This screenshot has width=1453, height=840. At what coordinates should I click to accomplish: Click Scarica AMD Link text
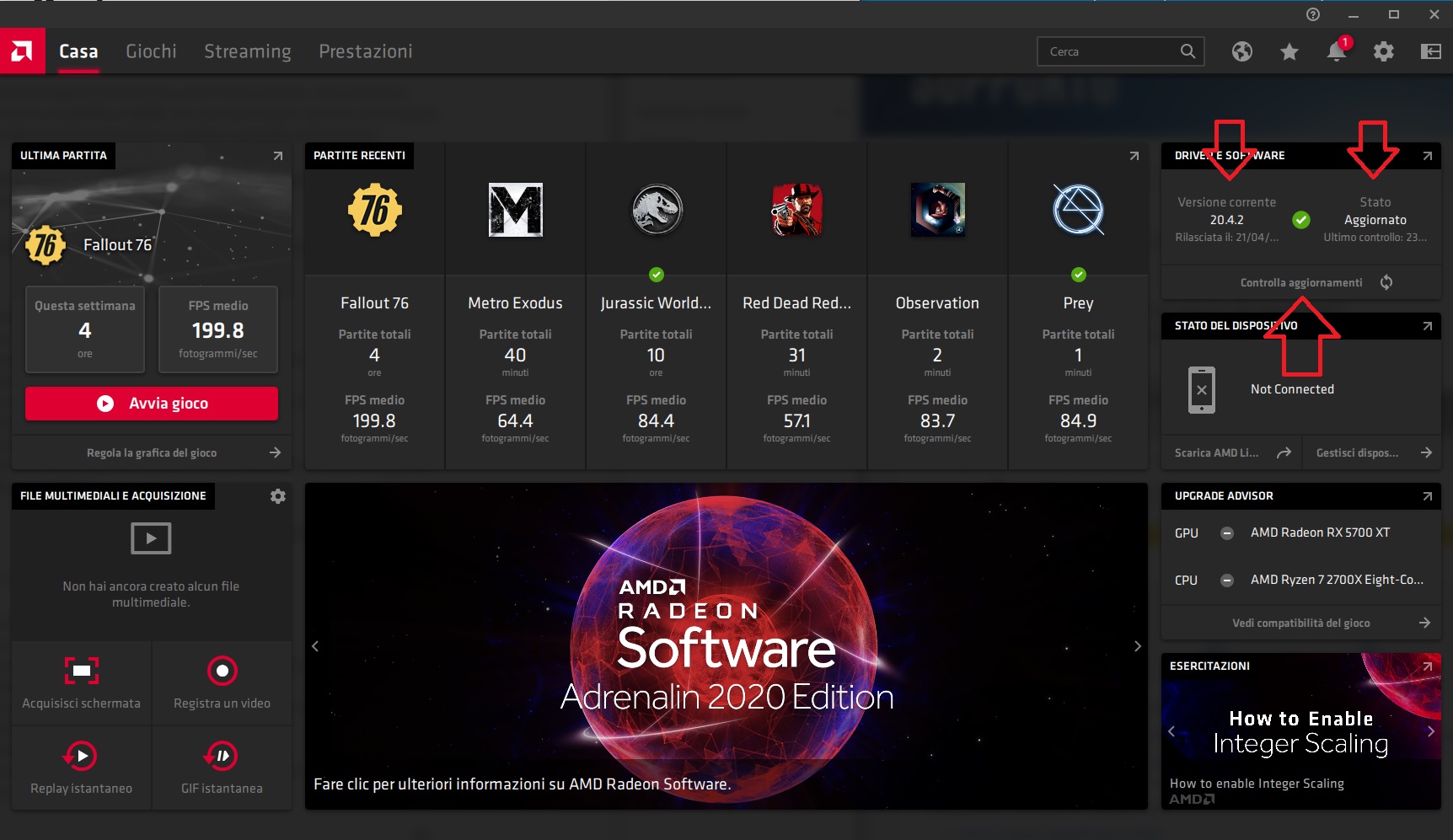[x=1216, y=452]
